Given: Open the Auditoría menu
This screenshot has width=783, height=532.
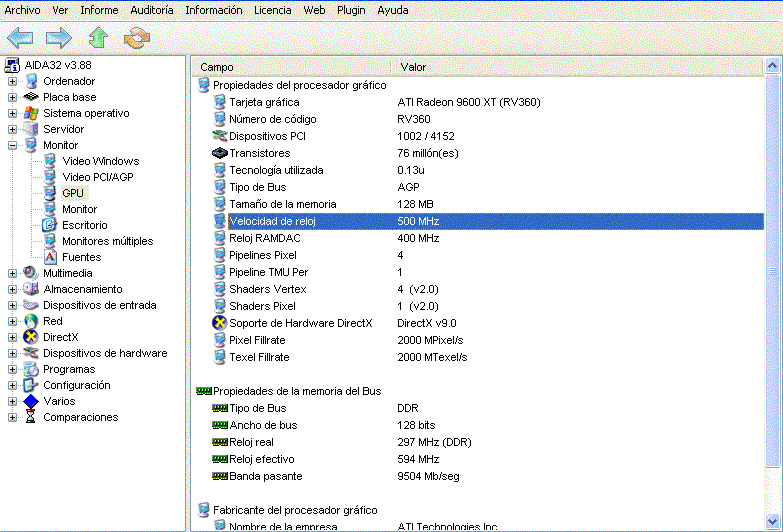Looking at the screenshot, I should coord(152,10).
